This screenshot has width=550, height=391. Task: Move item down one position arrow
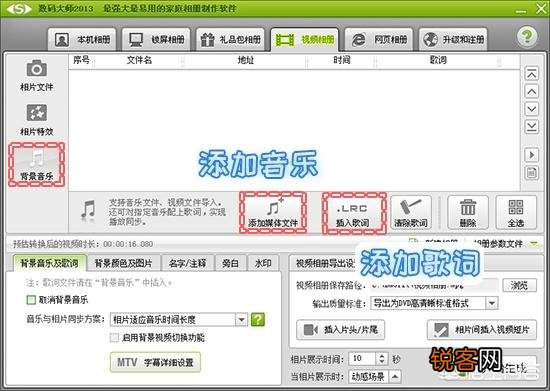[531, 109]
